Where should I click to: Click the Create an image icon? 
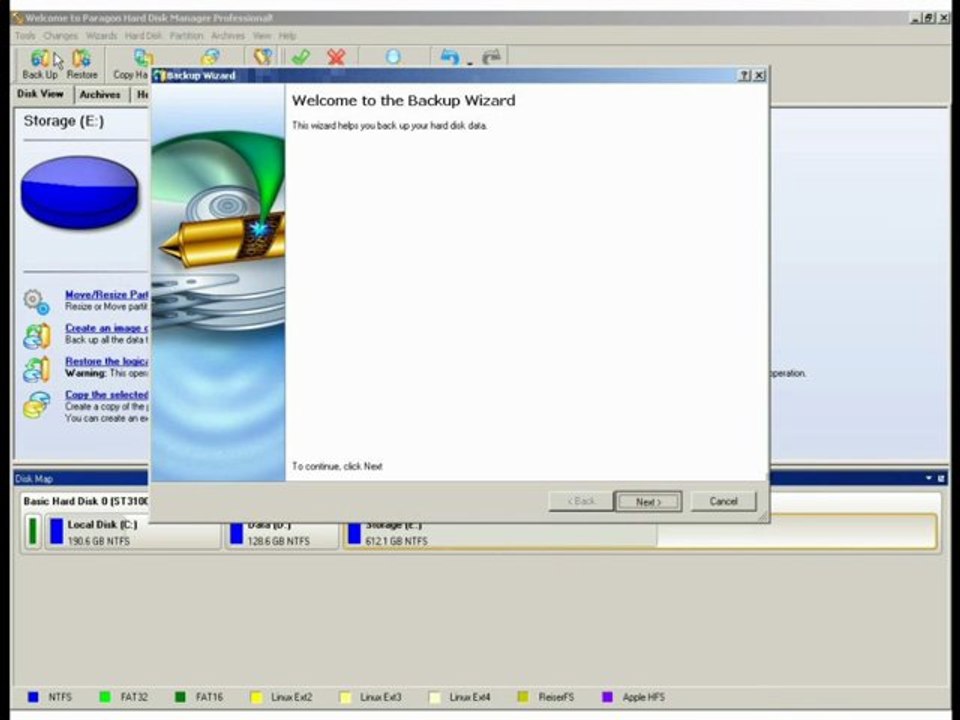point(36,336)
